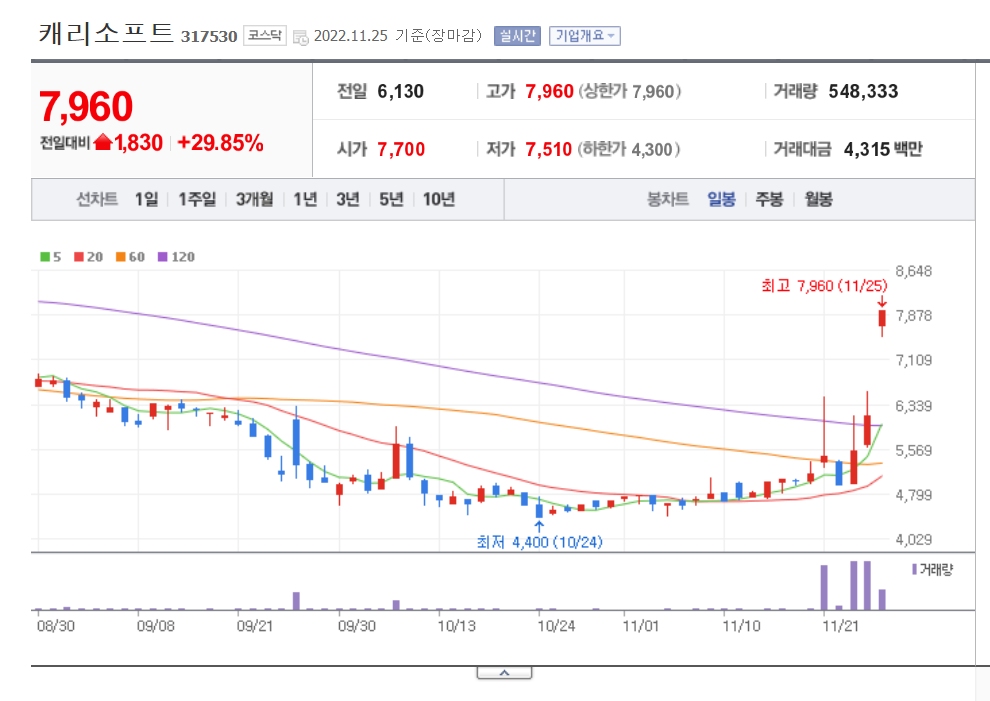Click the 10/24 date label on x-axis

coord(556,626)
